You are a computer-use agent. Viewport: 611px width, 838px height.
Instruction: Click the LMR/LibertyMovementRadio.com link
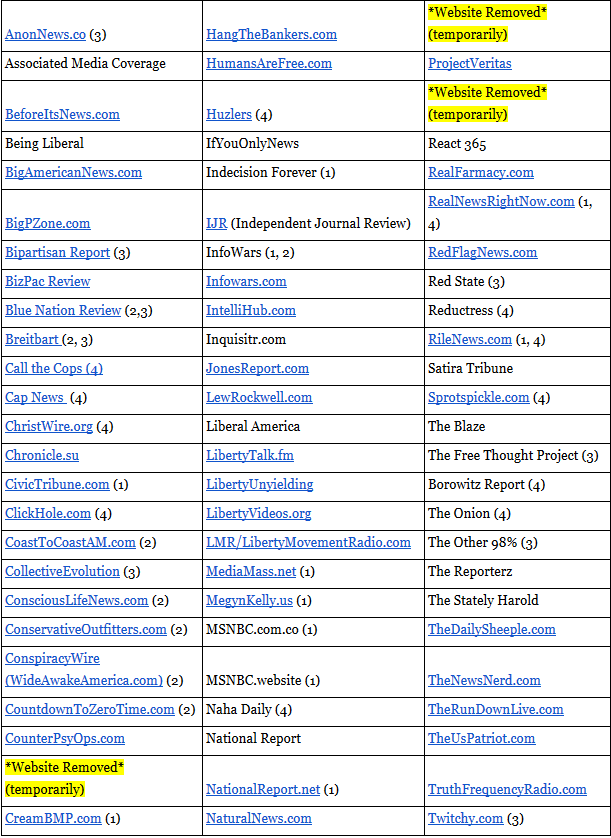coord(308,542)
